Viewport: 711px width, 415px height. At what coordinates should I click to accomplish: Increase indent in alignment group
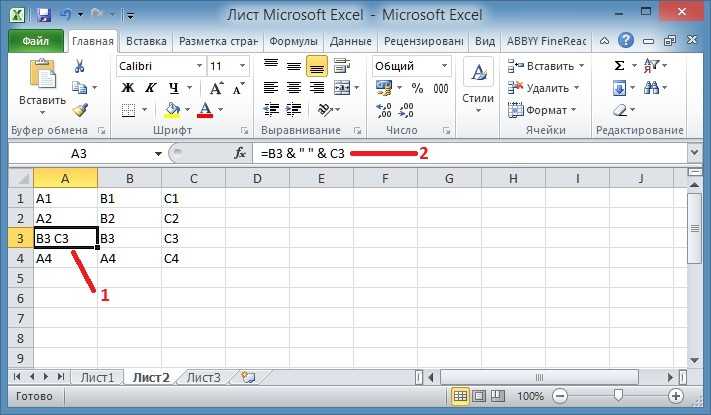(294, 109)
